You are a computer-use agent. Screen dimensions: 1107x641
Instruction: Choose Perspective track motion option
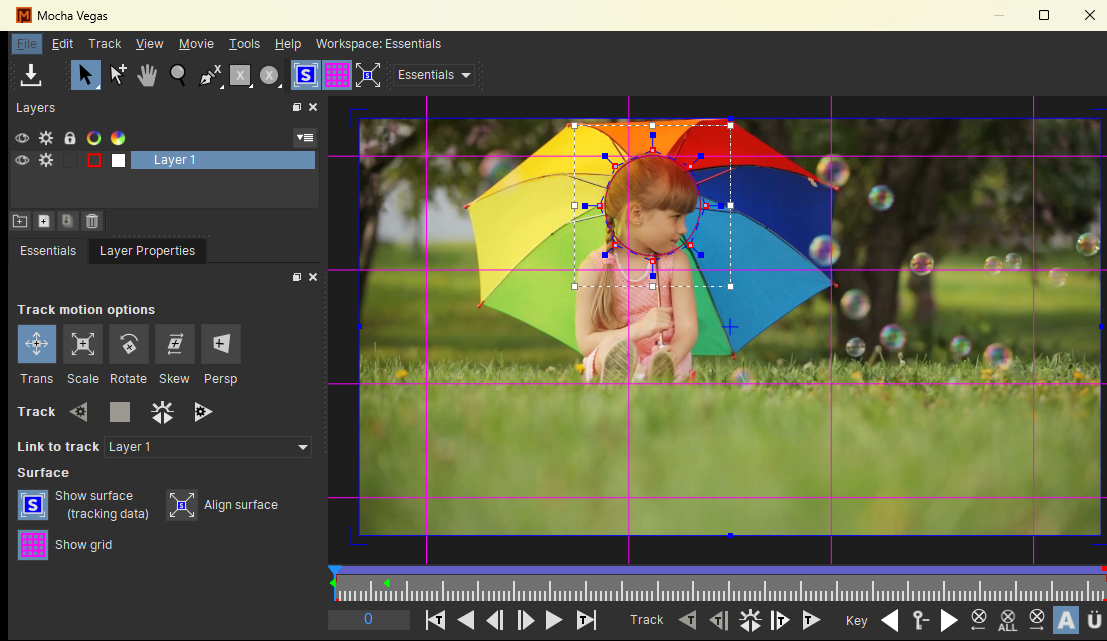(x=220, y=344)
